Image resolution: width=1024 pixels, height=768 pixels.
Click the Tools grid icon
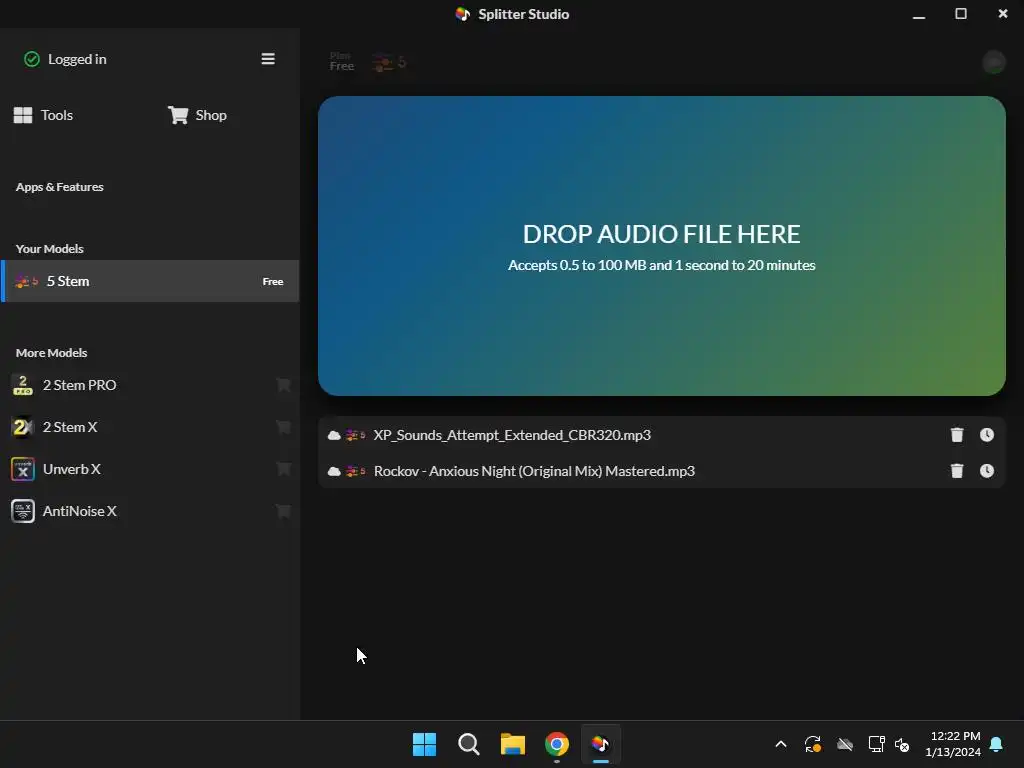pyautogui.click(x=23, y=115)
